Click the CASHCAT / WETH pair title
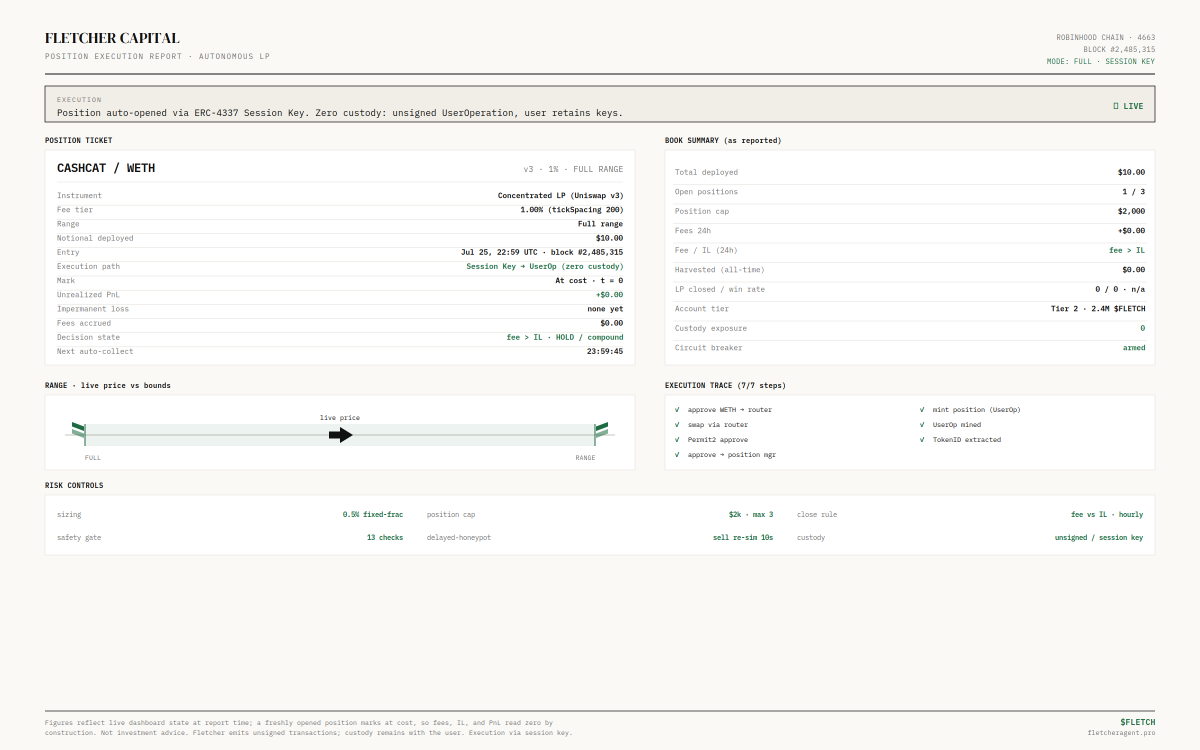Viewport: 1200px width, 750px height. pos(106,168)
